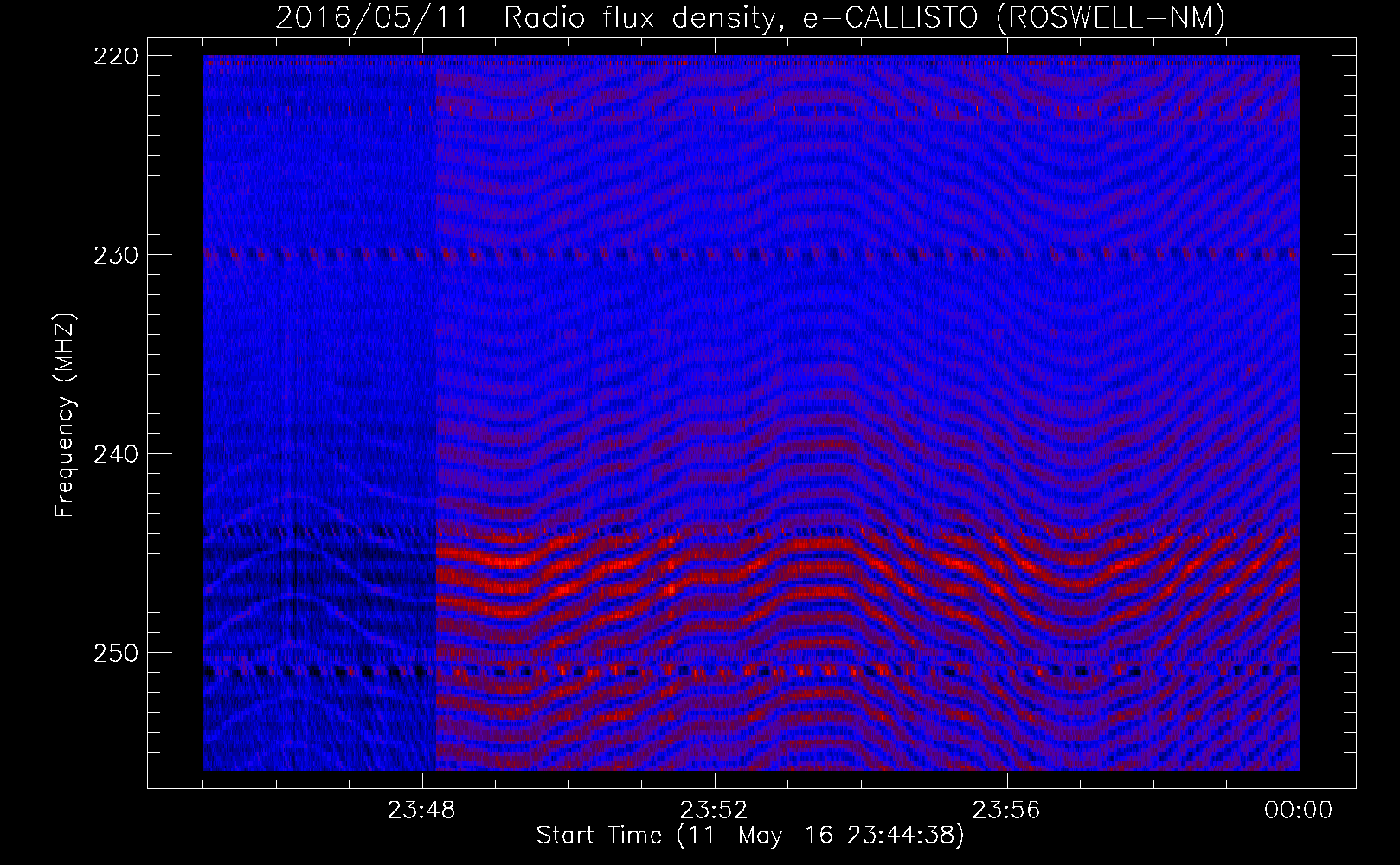This screenshot has width=1400, height=865.
Task: Click the 240 frequency tick label
Action: click(x=115, y=454)
